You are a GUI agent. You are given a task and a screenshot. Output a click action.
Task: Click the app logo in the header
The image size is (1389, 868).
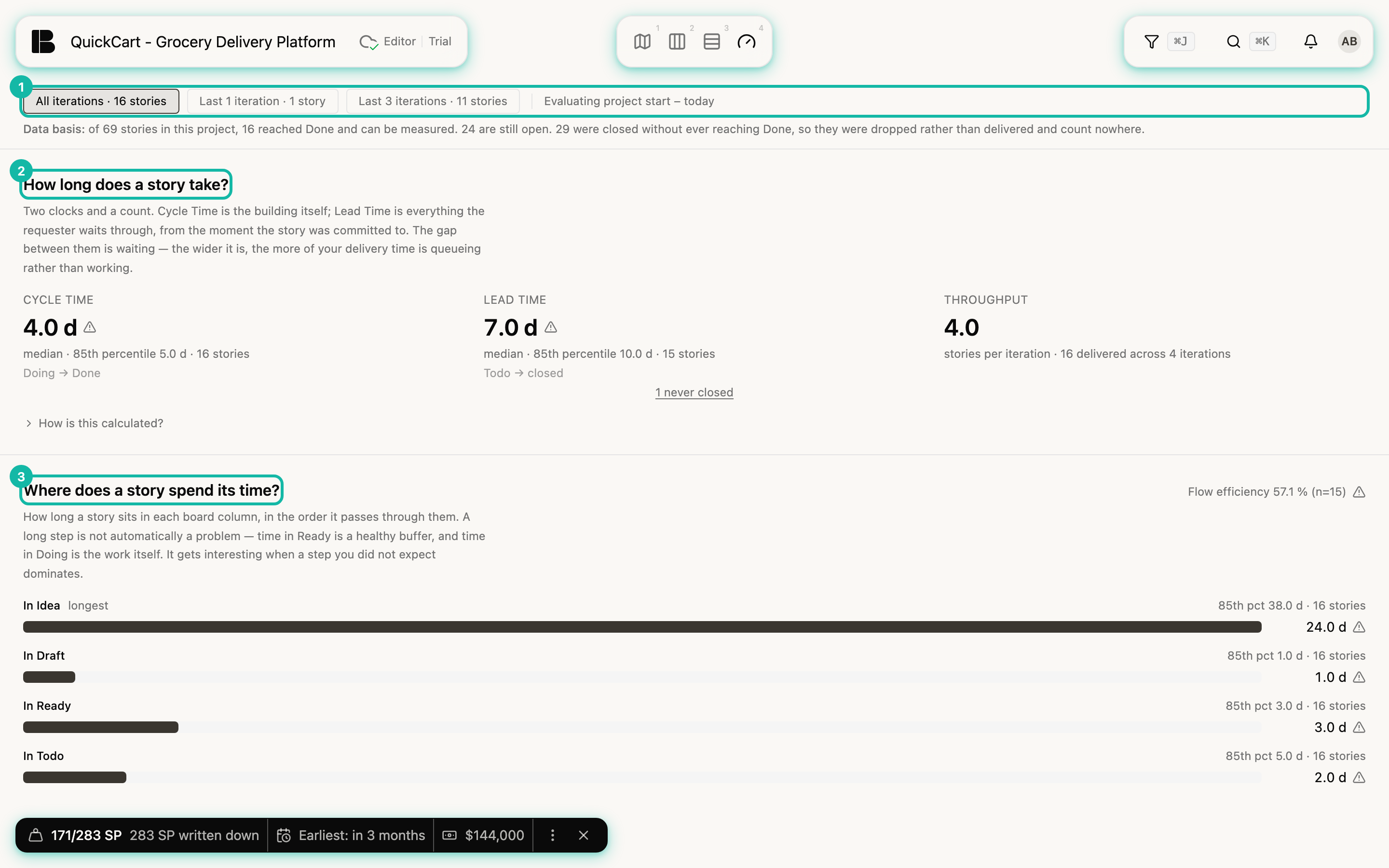43,41
